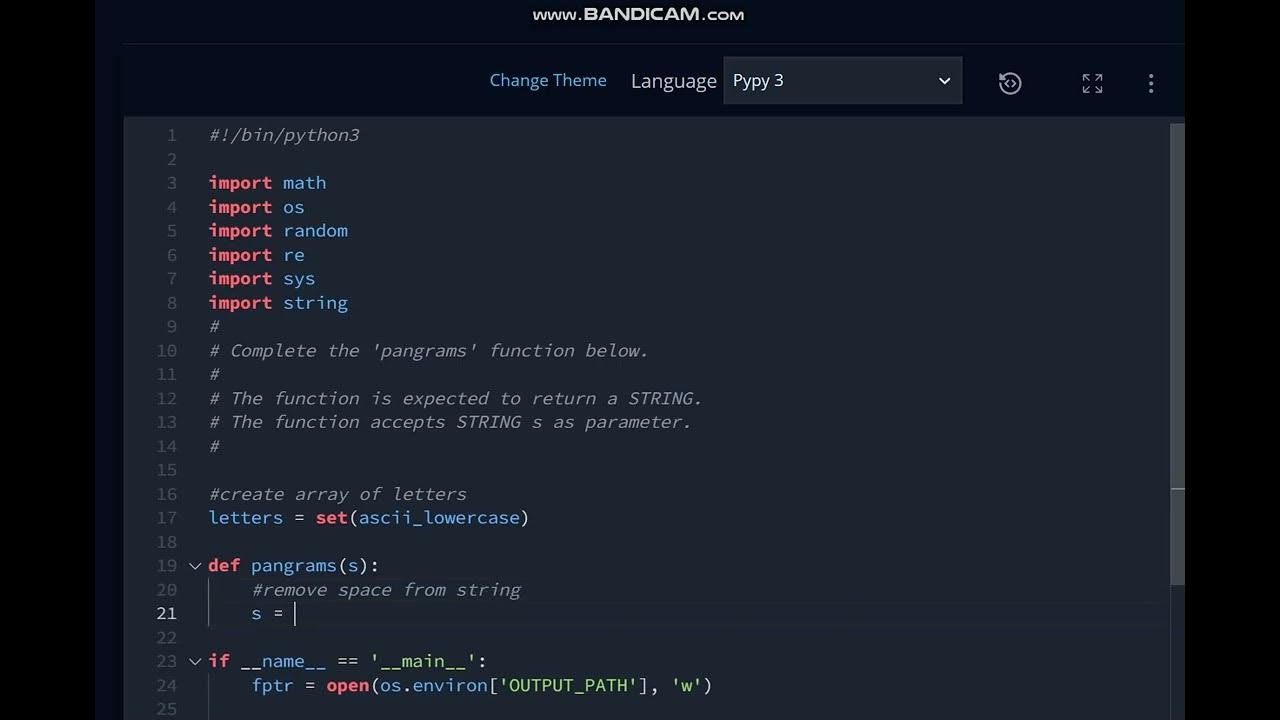Image resolution: width=1280 pixels, height=720 pixels.
Task: Collapse the def pangrams function fold arrow
Action: pos(195,566)
